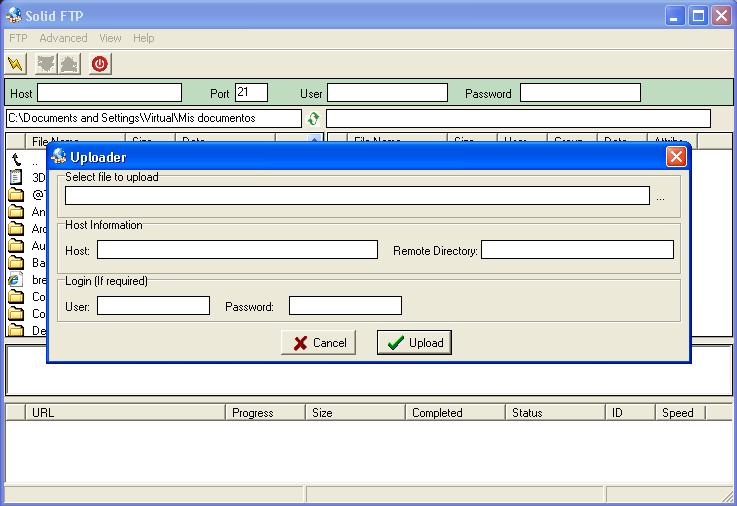Click the local path field Mis documentos

click(x=154, y=118)
